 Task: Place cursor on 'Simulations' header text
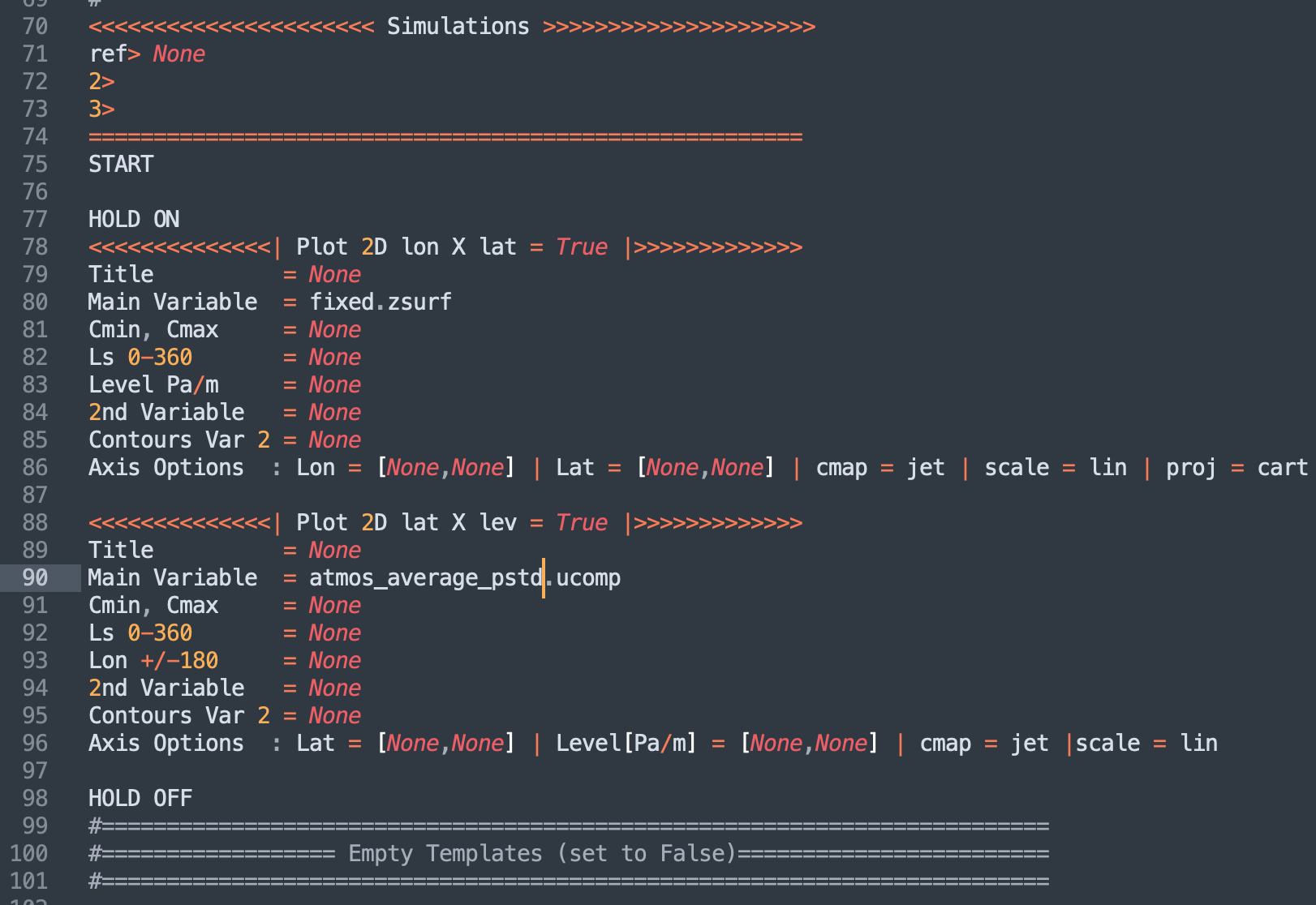(458, 27)
